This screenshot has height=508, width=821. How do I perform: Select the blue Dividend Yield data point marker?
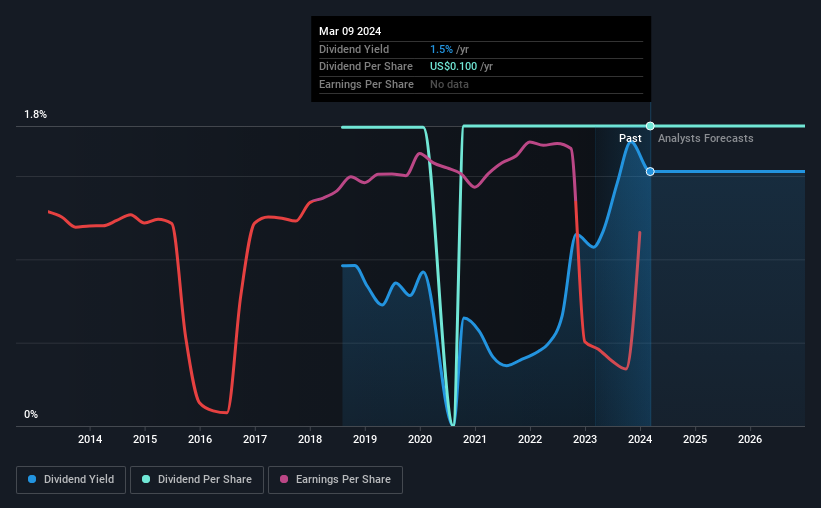pos(650,171)
